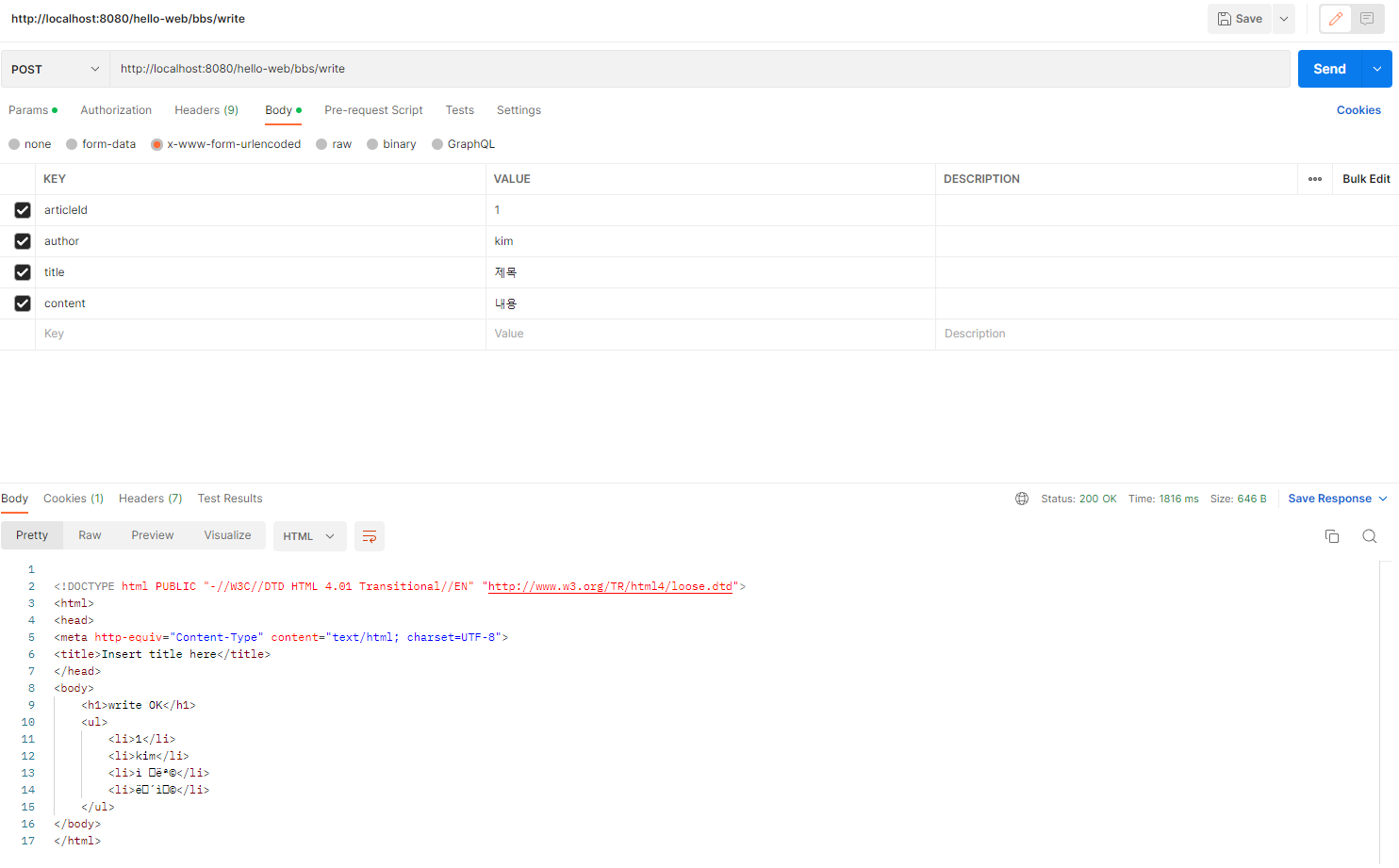This screenshot has height=868, width=1399.
Task: Open the HTML format dropdown
Action: pos(309,536)
